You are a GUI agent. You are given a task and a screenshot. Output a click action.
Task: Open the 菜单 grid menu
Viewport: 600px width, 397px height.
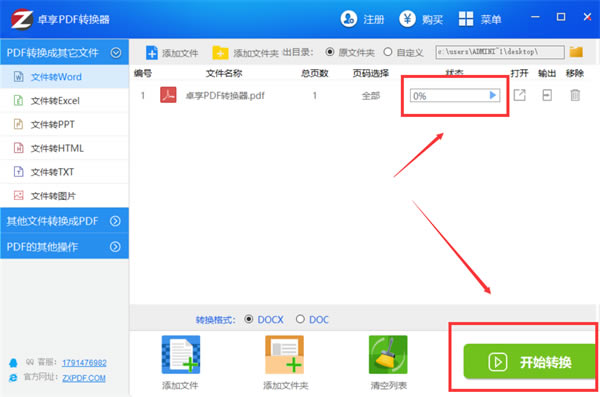(480, 19)
